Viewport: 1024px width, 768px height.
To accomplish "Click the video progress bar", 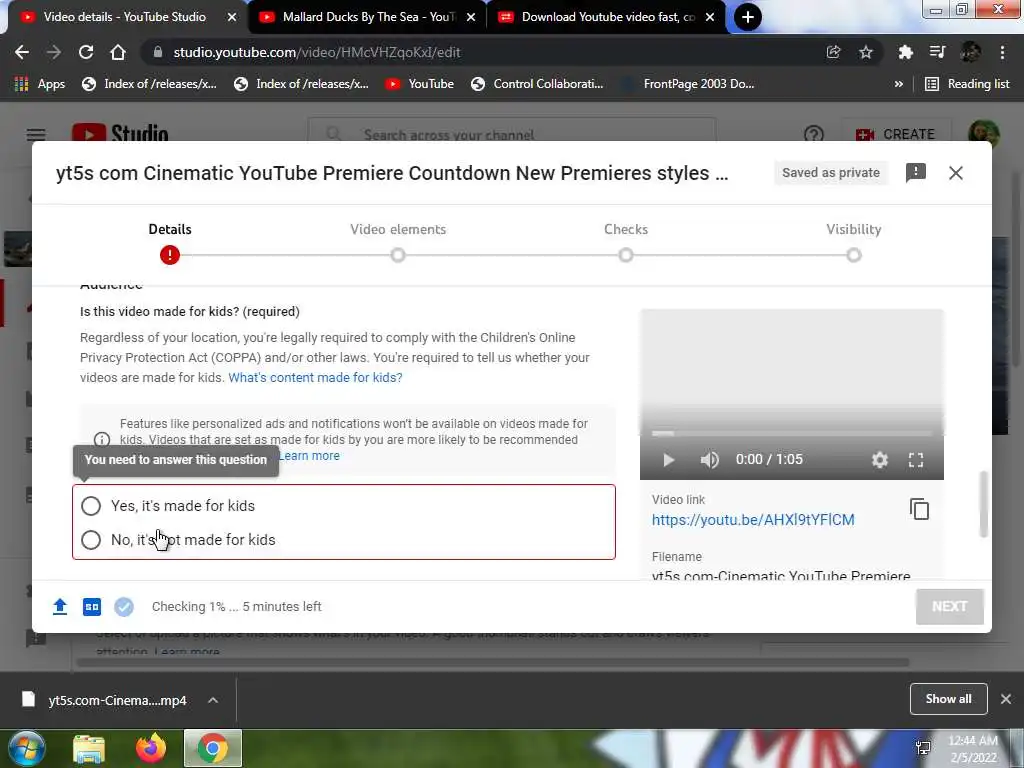I will pos(792,433).
